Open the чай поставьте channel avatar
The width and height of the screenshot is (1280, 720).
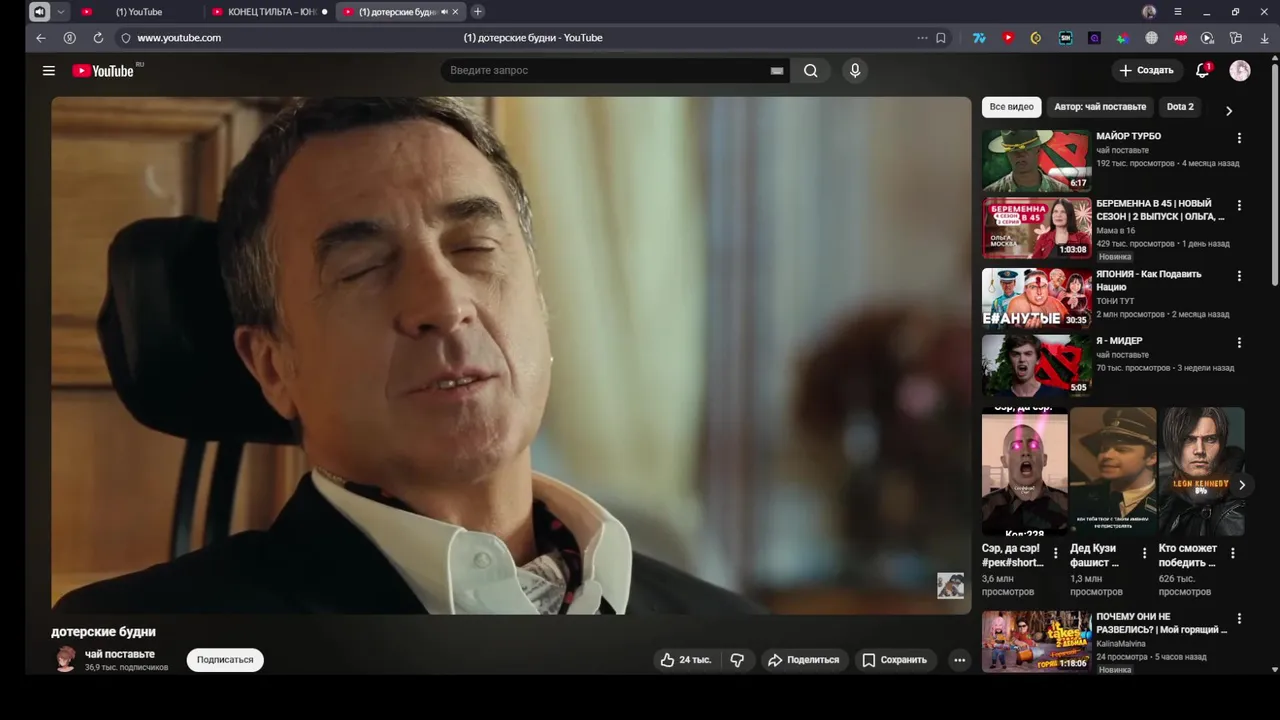coord(65,659)
